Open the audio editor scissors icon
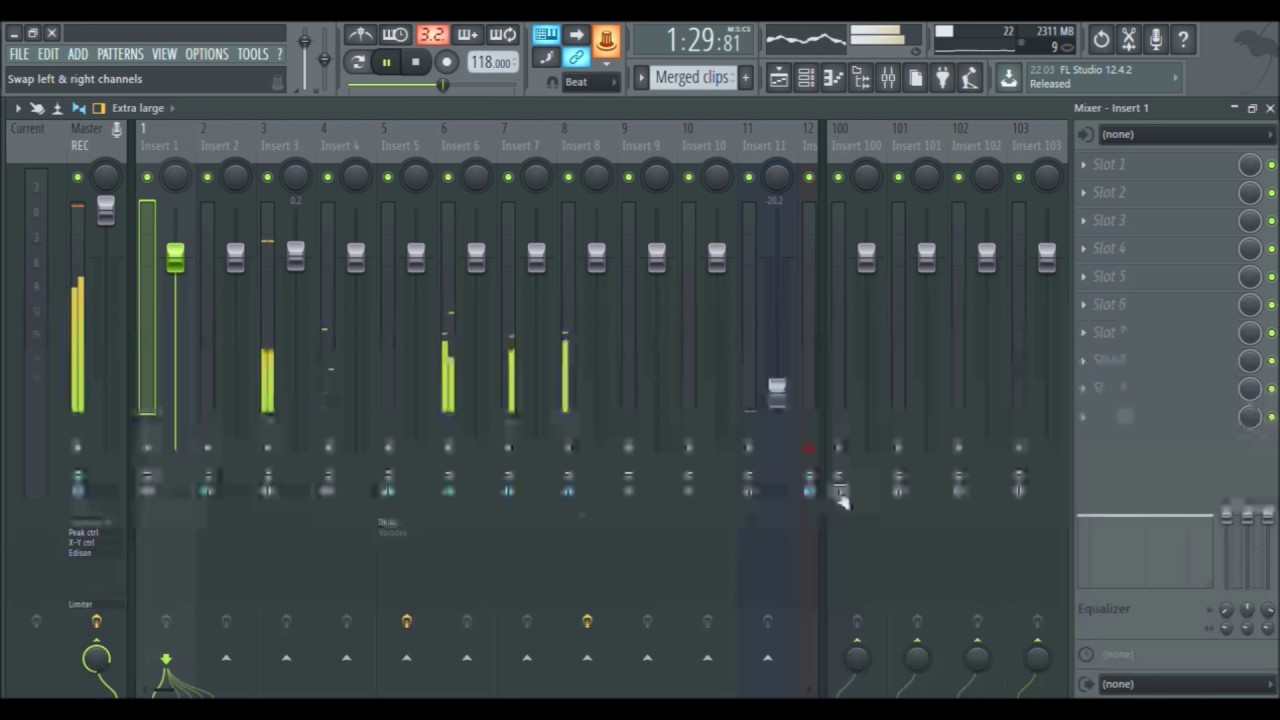 (1128, 40)
